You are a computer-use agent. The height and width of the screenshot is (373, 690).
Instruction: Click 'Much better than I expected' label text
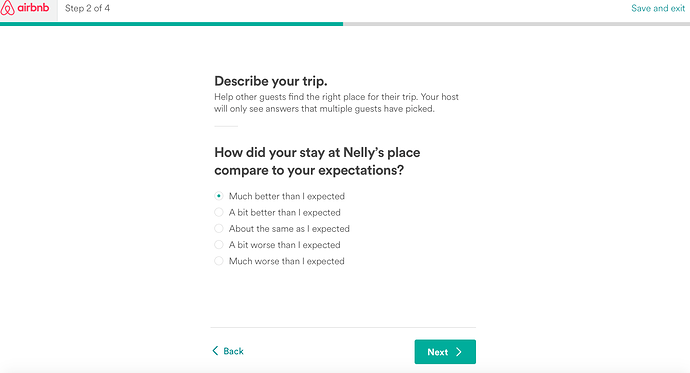click(286, 196)
